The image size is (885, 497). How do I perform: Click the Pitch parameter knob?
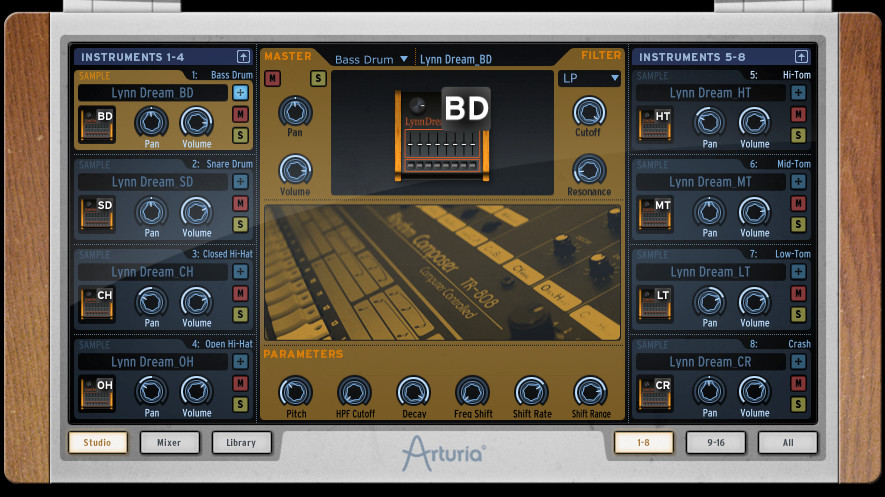[295, 392]
